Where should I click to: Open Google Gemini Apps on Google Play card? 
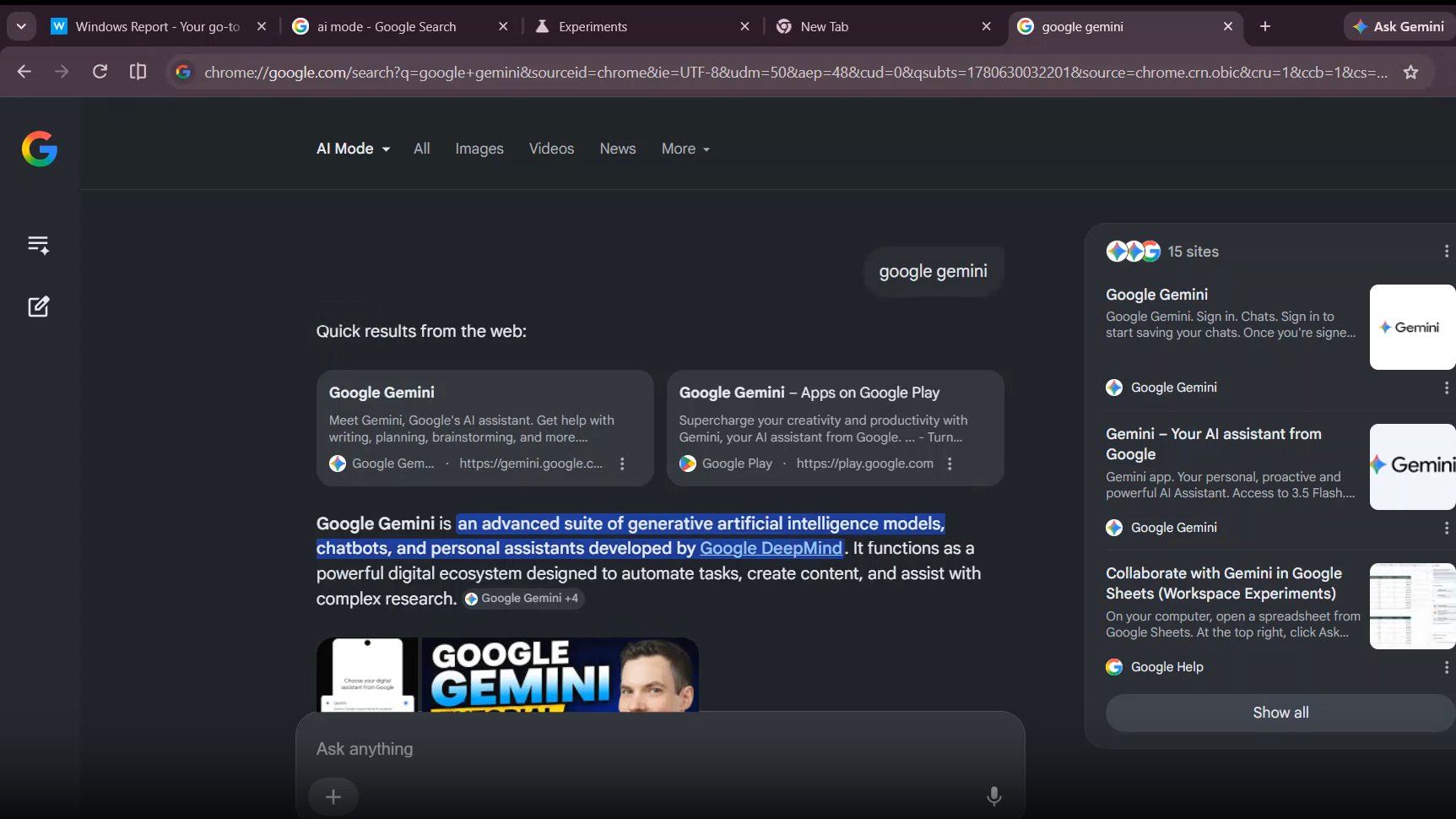835,427
